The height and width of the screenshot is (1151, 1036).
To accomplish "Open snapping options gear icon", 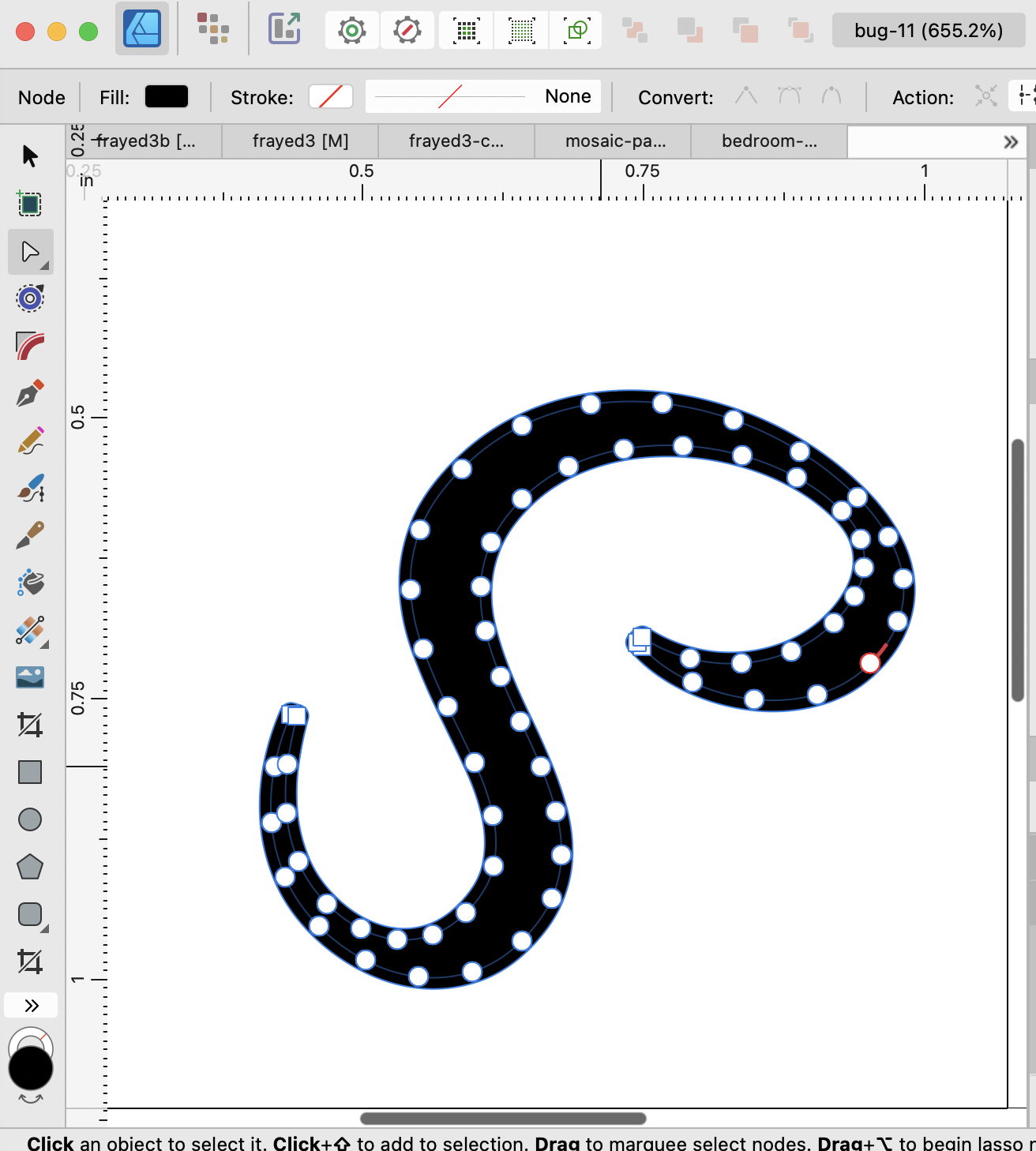I will coord(352,31).
